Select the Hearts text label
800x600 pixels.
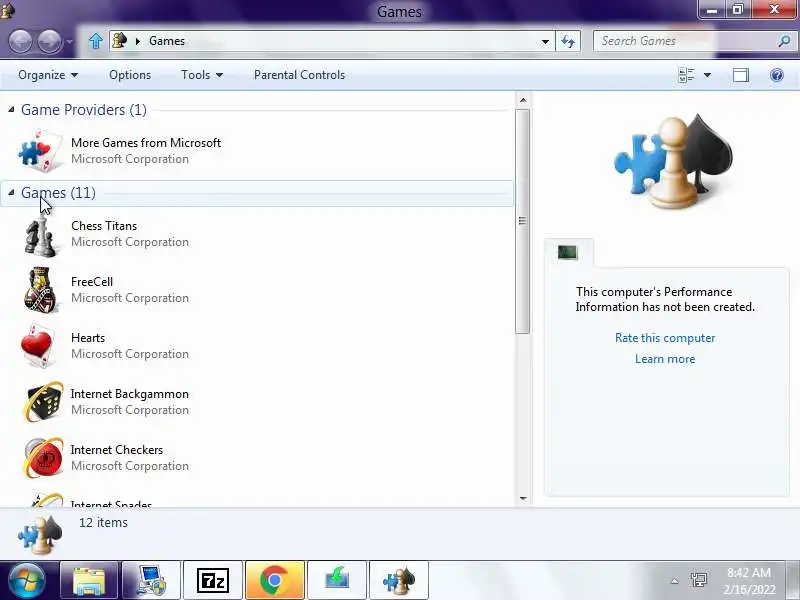88,338
